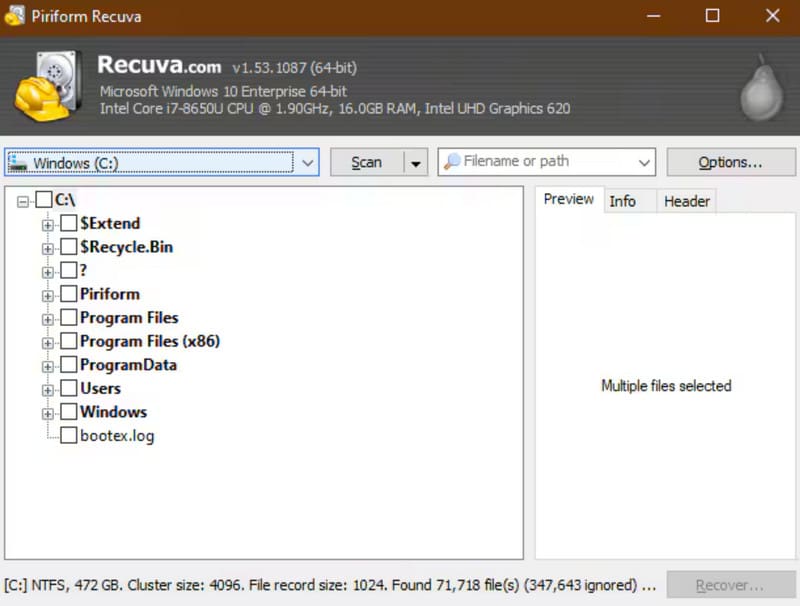Screen dimensions: 800x606
Task: Click 'Microsoft Windows 10 Enterprise 64-bit' text
Action: click(x=223, y=91)
